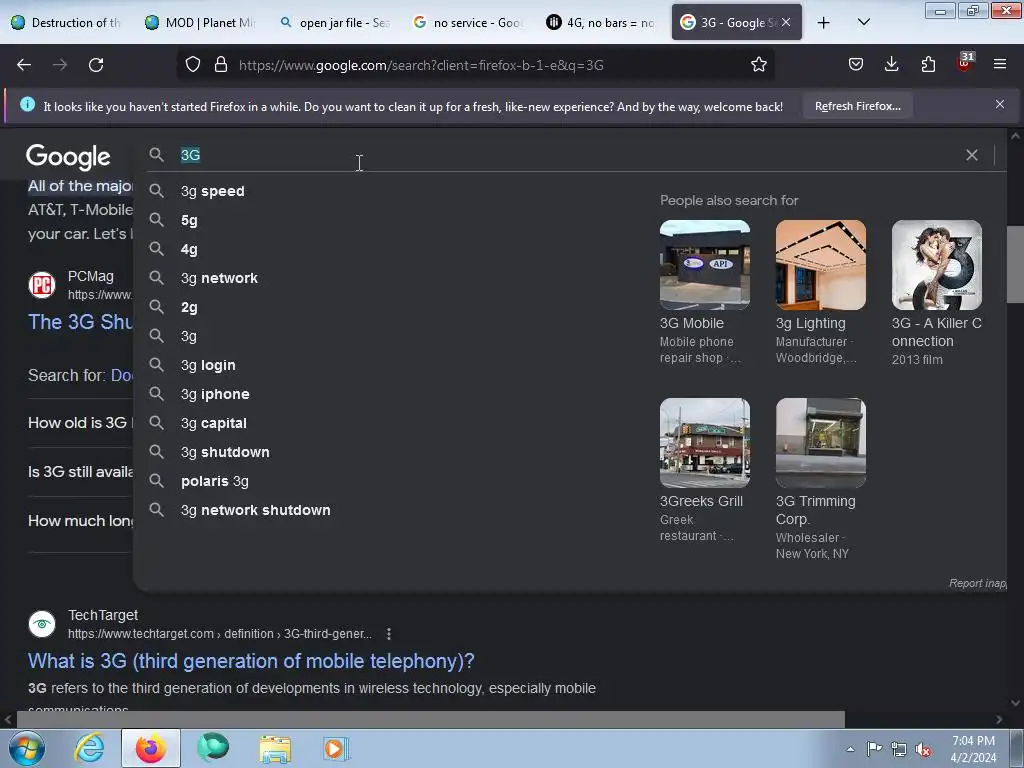
Task: Select Firefox in the taskbar
Action: pyautogui.click(x=150, y=748)
